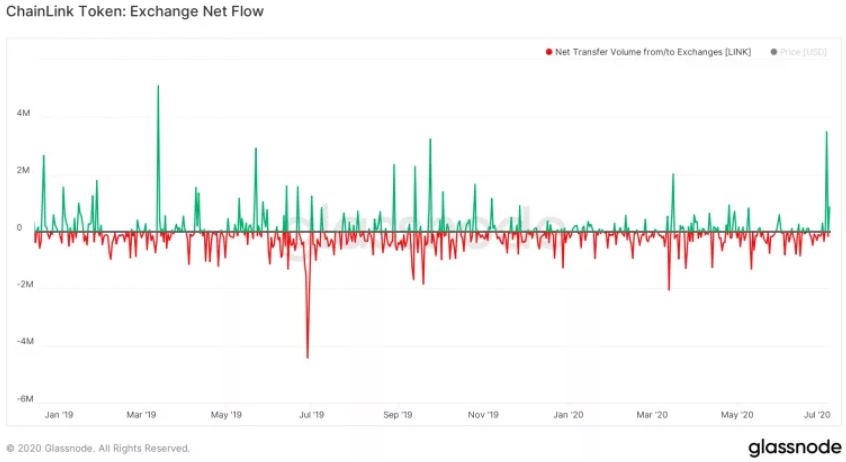
Task: Click the Sep '19 x-axis label
Action: coord(398,415)
